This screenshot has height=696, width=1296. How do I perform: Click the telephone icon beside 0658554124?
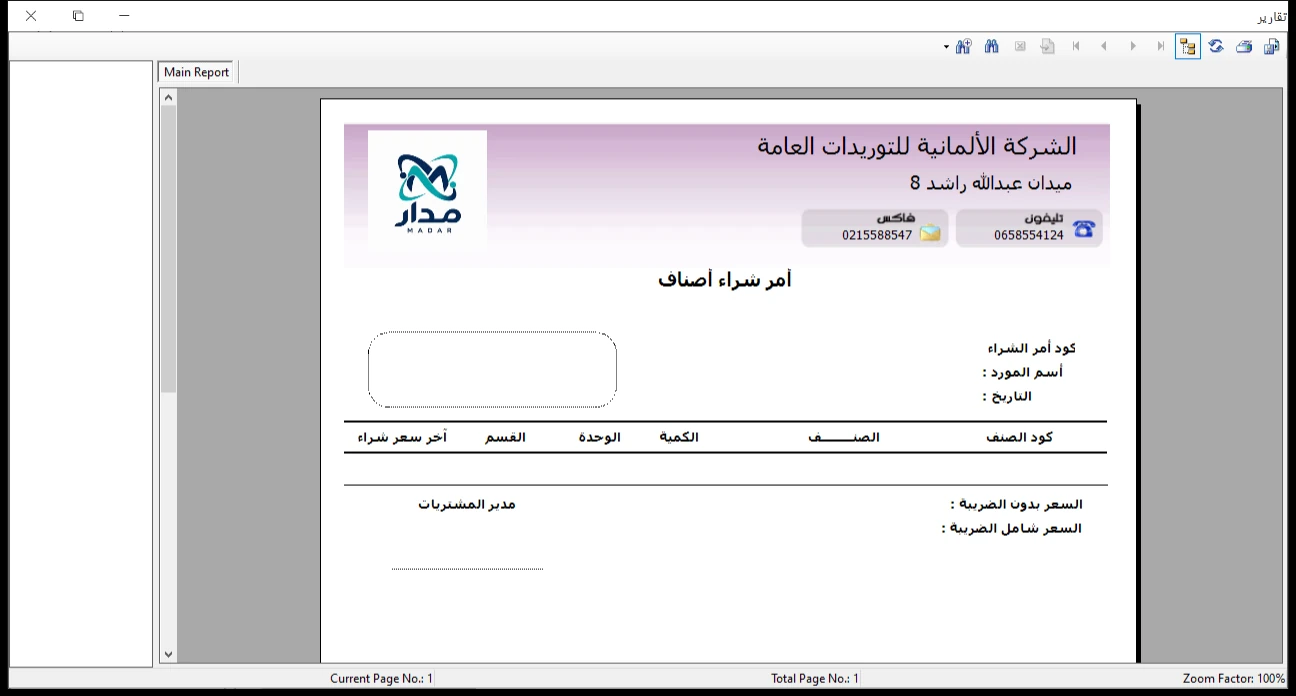[x=1083, y=229]
